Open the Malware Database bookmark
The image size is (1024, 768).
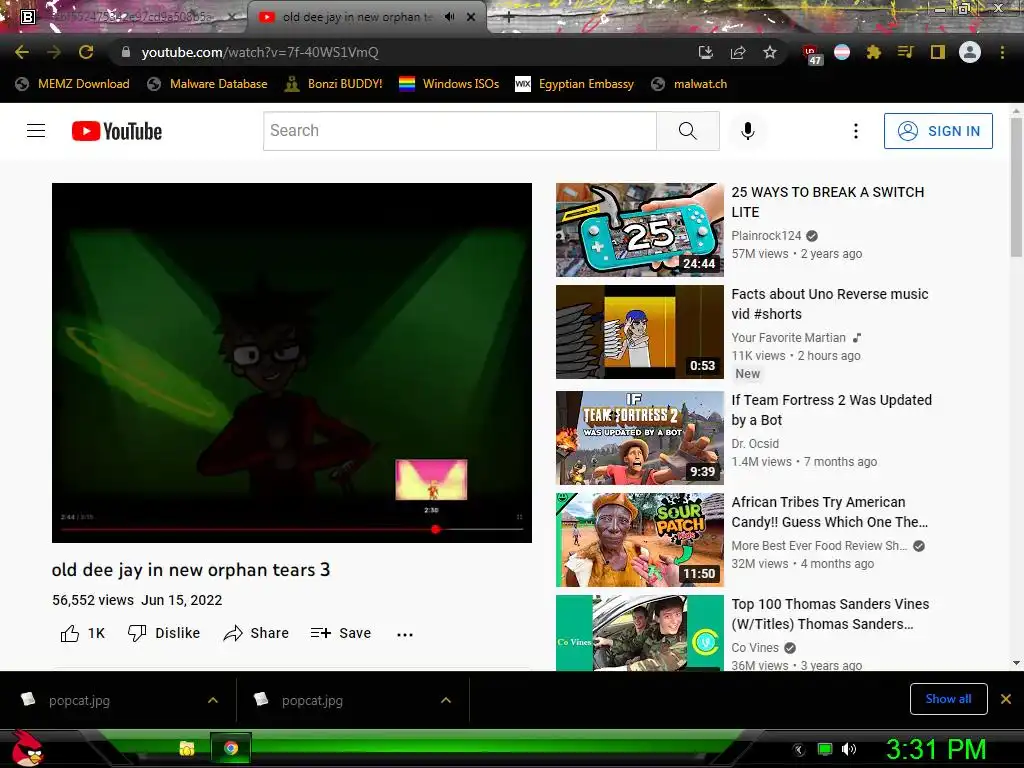tap(208, 84)
